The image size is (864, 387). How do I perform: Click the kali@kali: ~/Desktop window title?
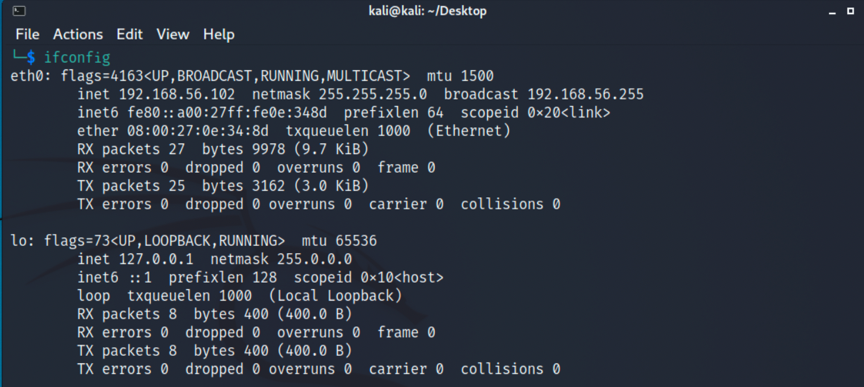pos(428,11)
